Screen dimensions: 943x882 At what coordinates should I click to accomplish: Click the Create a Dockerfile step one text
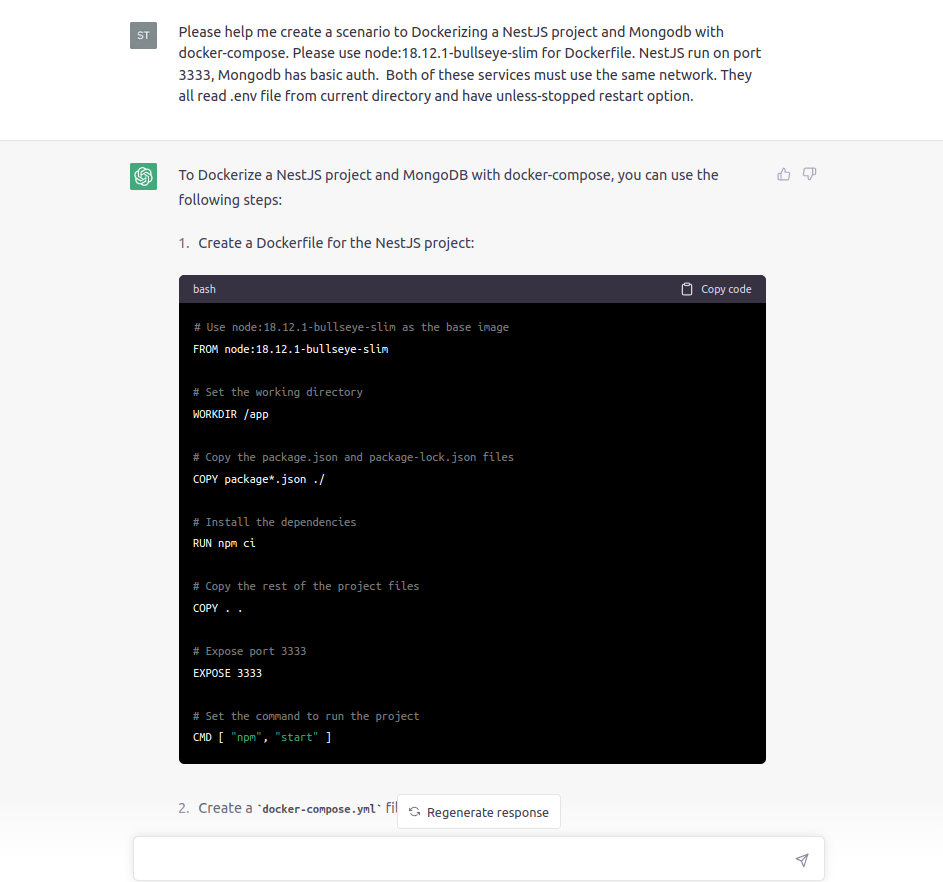336,243
